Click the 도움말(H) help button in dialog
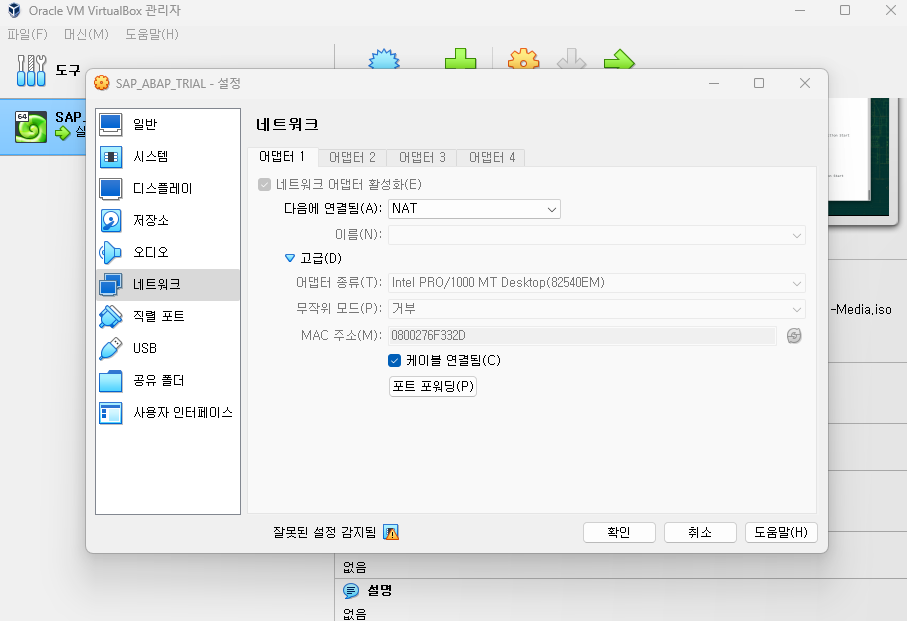 781,532
